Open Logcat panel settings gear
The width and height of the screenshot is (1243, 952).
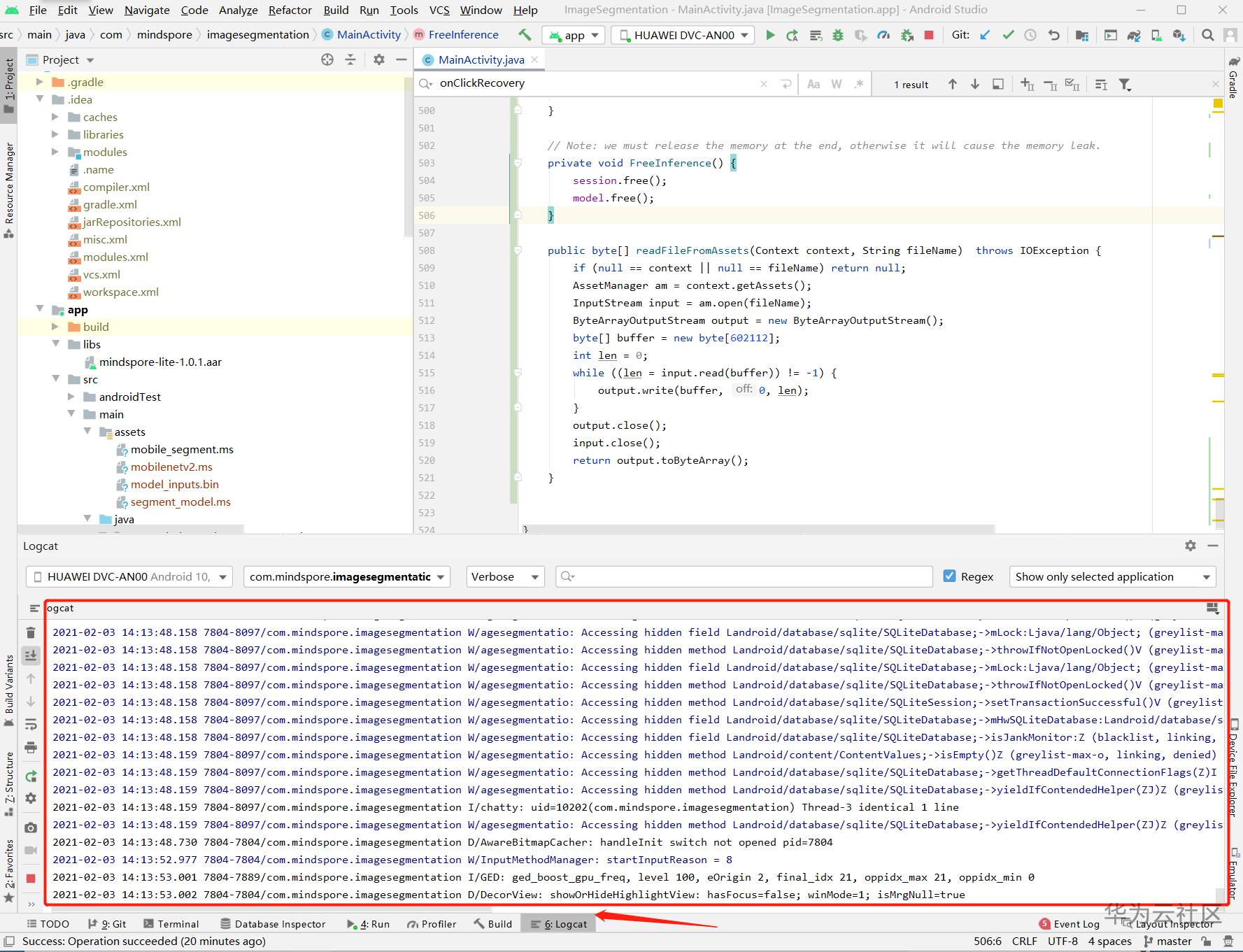[x=1191, y=546]
